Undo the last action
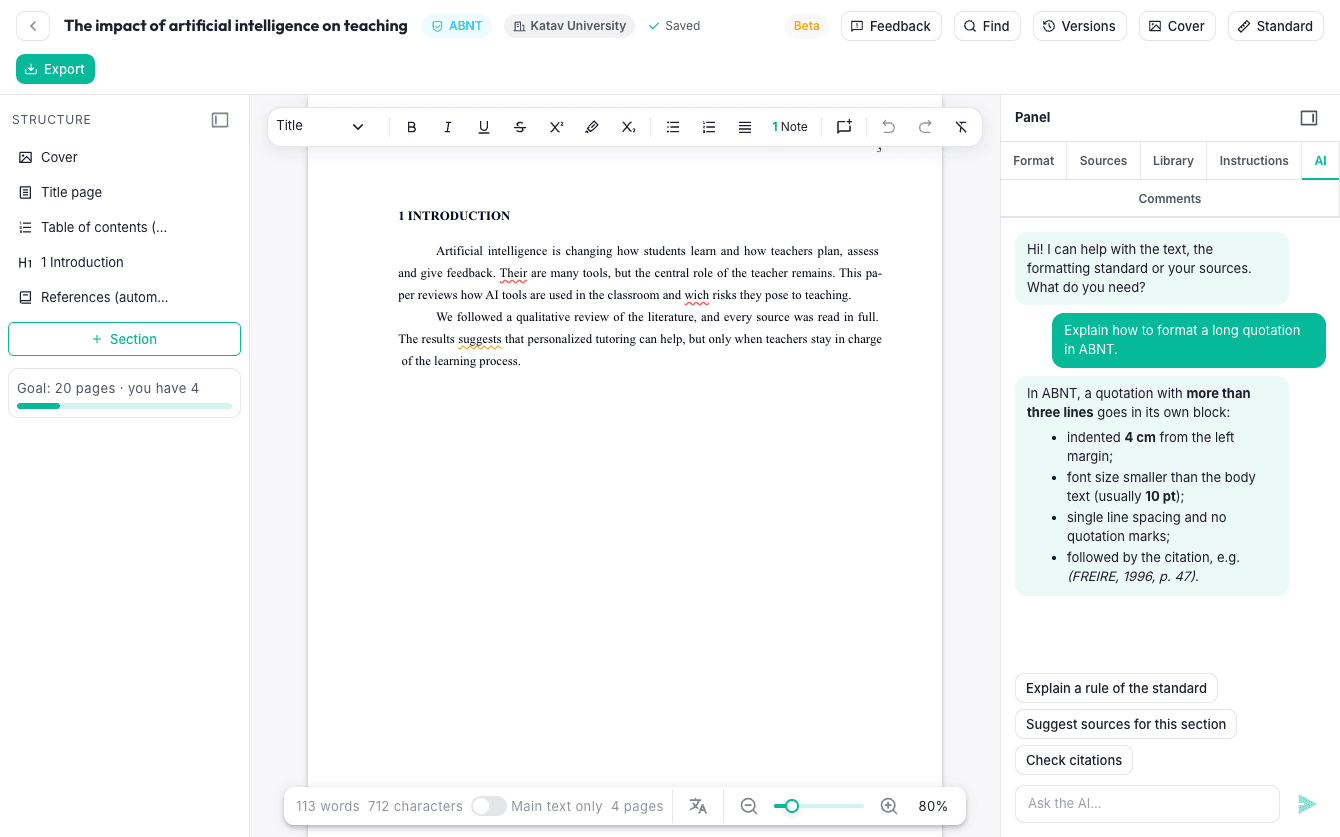Image resolution: width=1340 pixels, height=837 pixels. coord(888,127)
